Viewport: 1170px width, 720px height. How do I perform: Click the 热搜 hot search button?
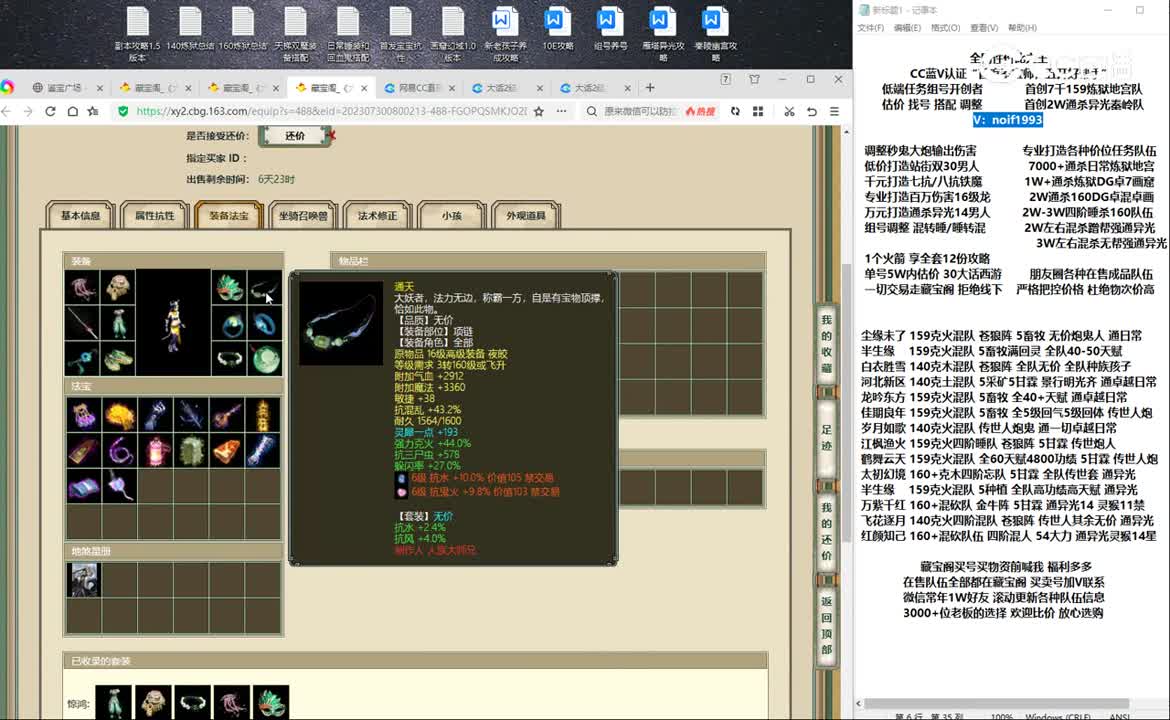700,111
